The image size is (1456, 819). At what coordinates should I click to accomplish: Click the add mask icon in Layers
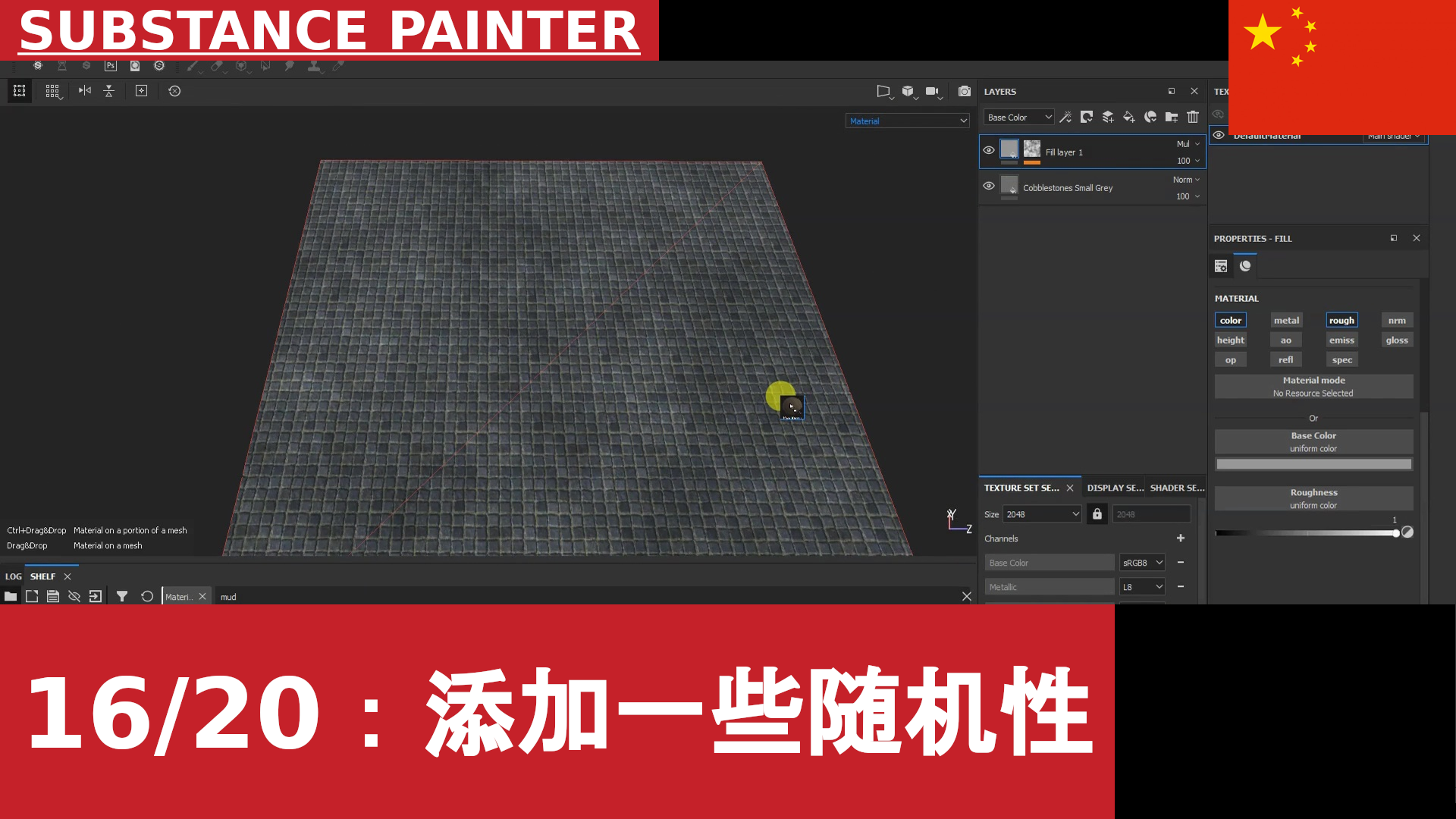pyautogui.click(x=1087, y=117)
